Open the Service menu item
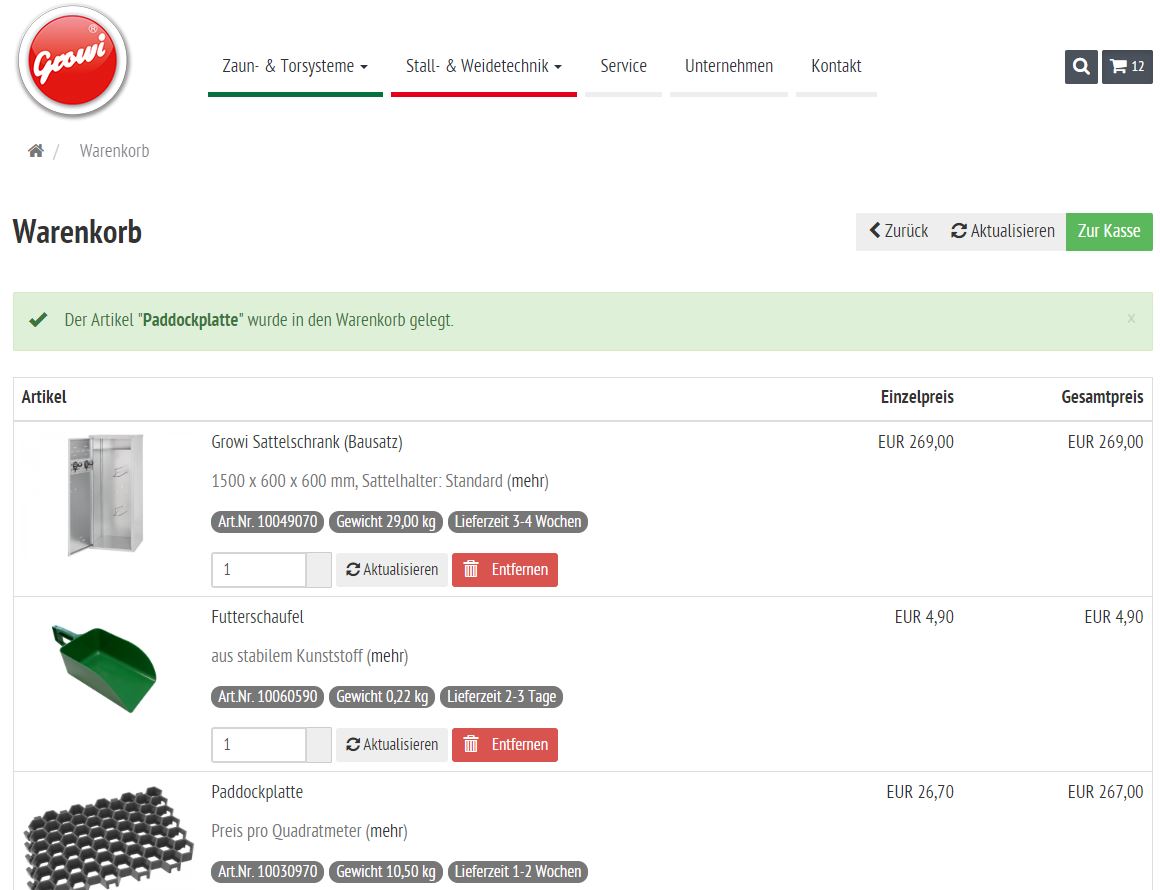 623,66
